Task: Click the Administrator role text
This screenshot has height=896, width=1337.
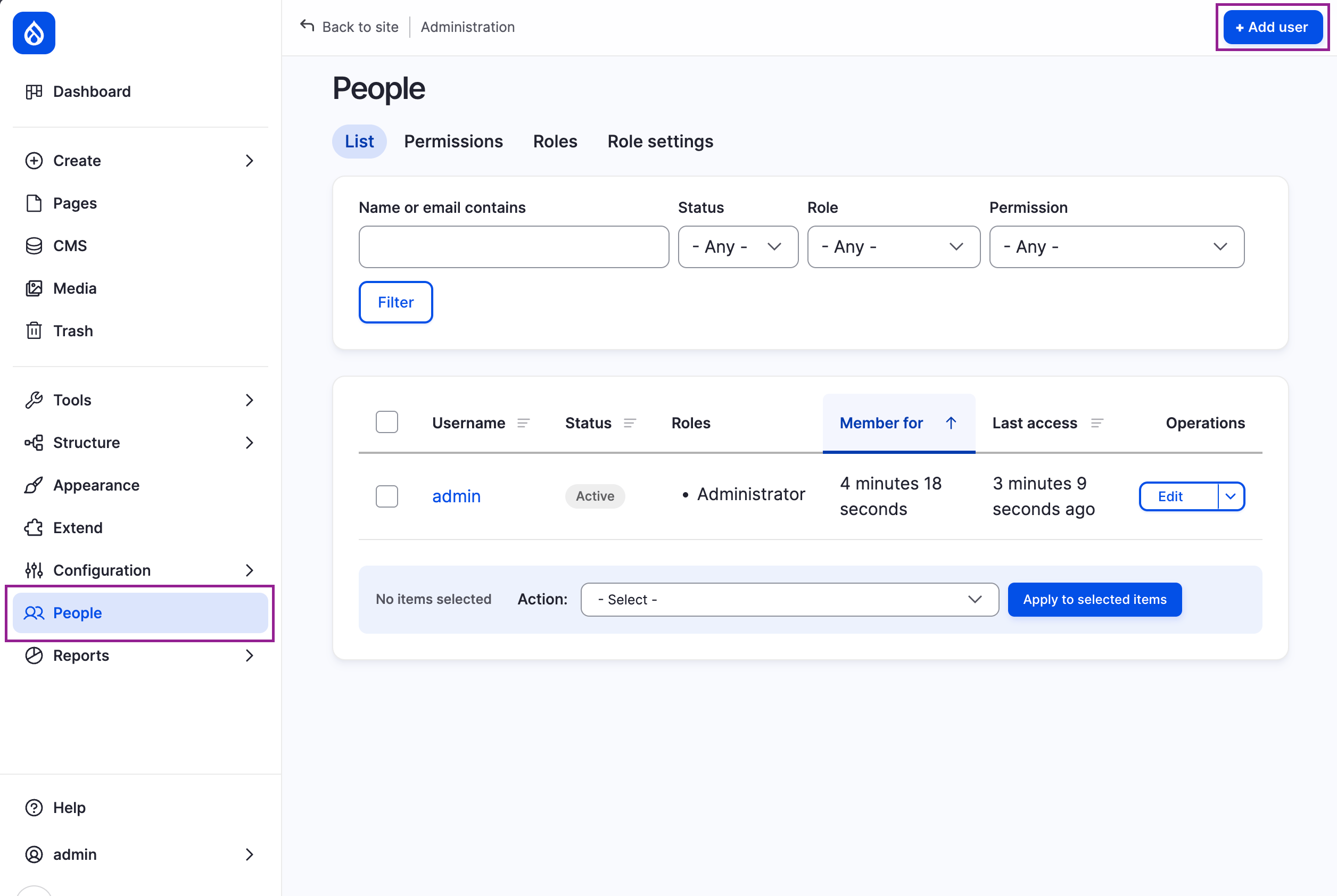Action: (750, 494)
